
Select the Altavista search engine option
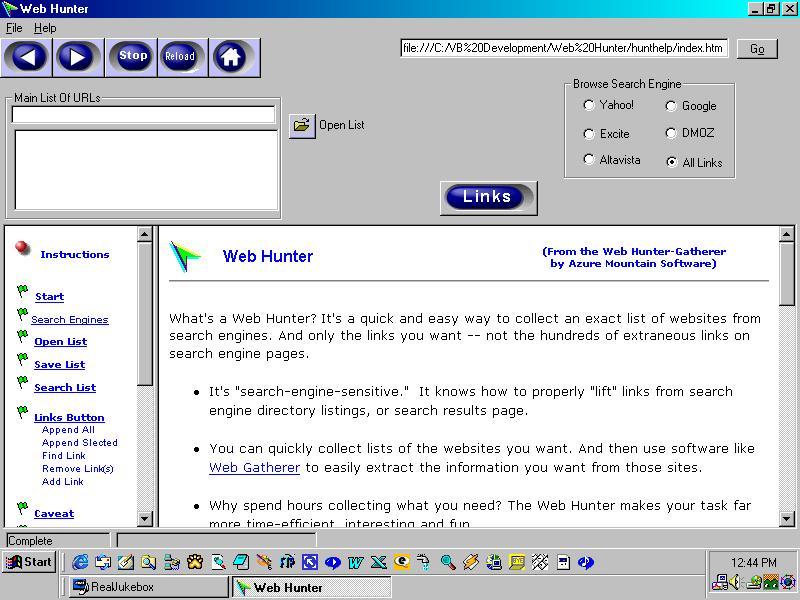tap(589, 160)
